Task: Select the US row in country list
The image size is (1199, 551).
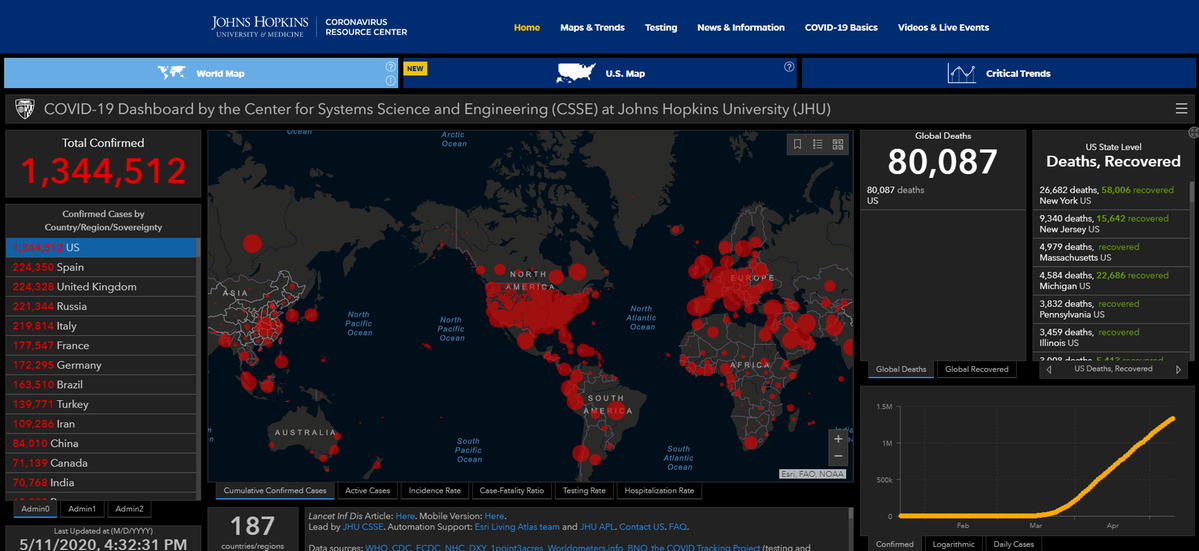Action: coord(101,248)
